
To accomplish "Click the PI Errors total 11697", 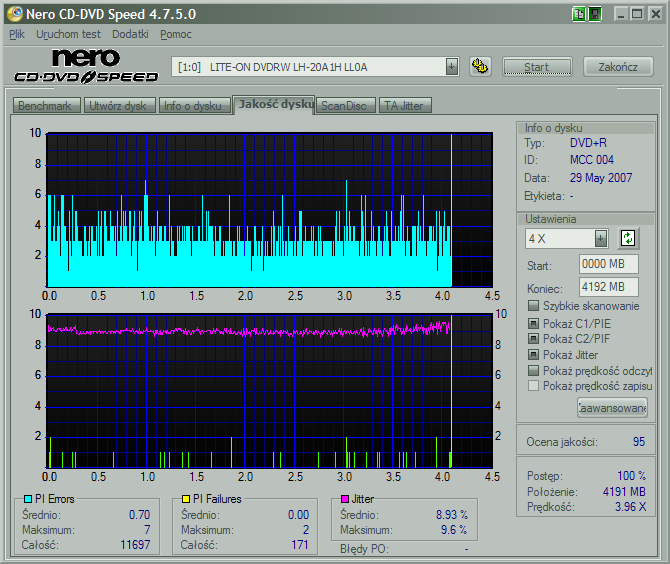I will coord(135,545).
